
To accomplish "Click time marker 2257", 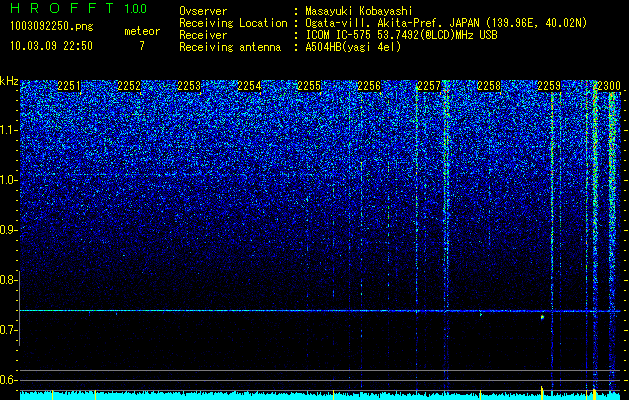I will [429, 86].
